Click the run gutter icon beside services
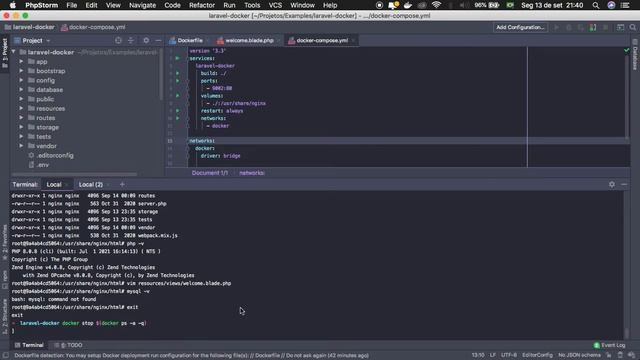Image resolution: width=640 pixels, height=360 pixels. tap(178, 58)
